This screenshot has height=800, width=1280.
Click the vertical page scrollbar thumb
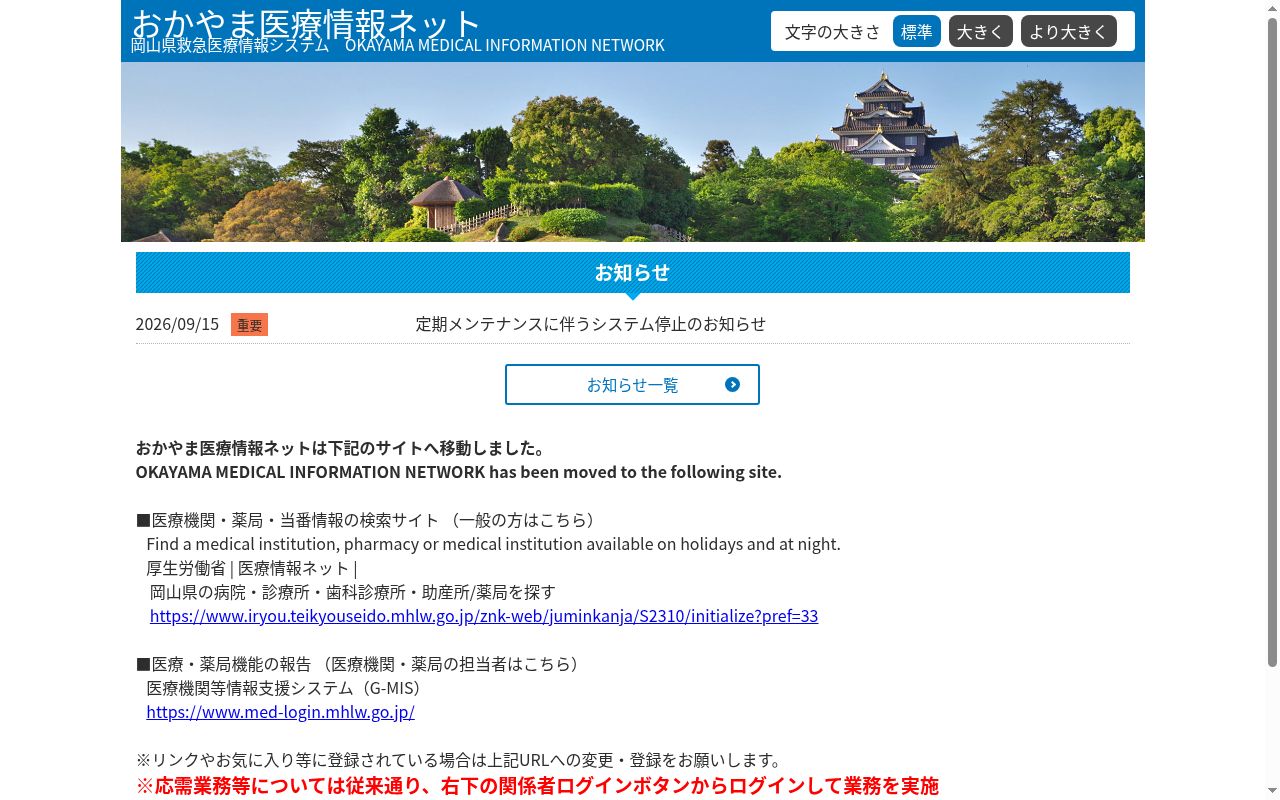point(1272,342)
